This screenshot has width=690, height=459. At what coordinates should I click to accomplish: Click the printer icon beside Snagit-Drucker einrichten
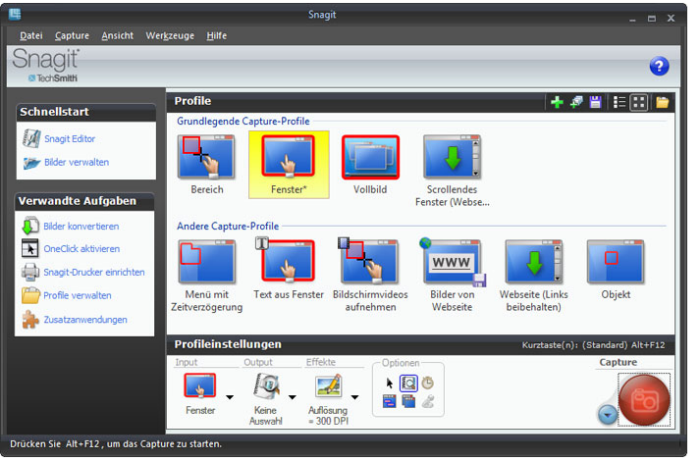point(30,272)
